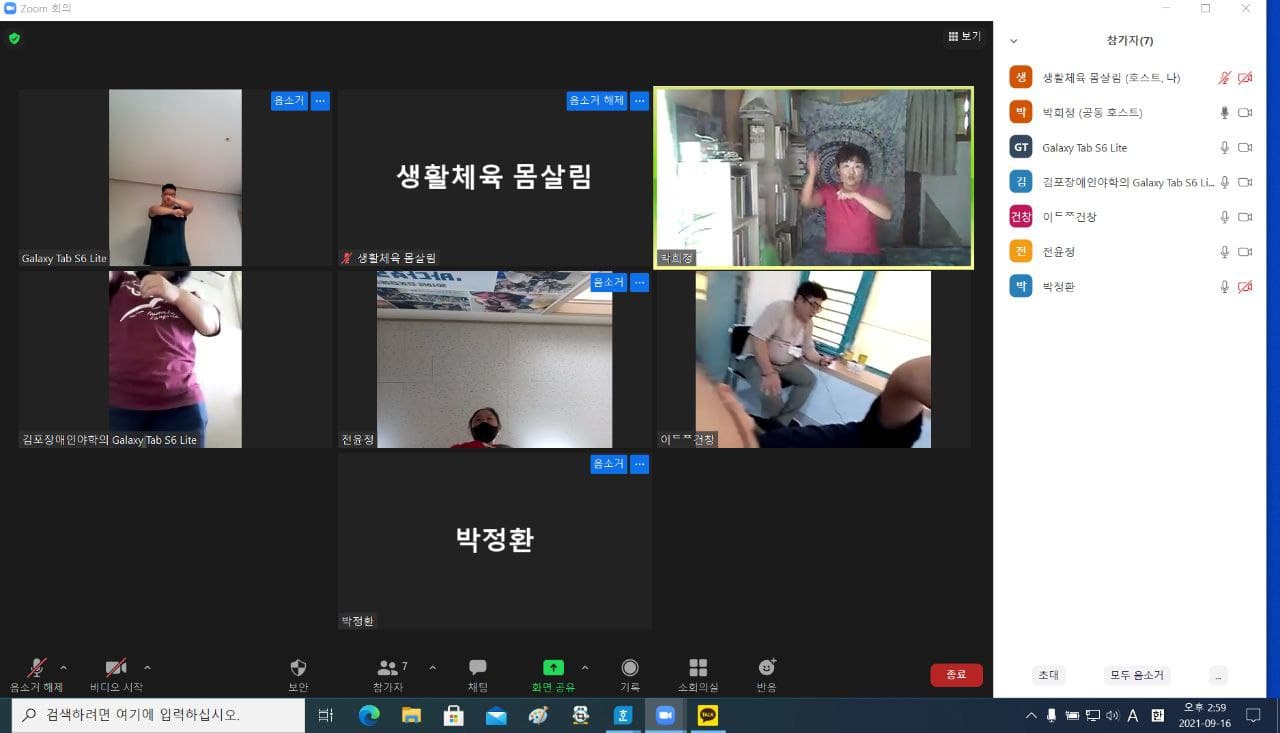Image resolution: width=1280 pixels, height=733 pixels.
Task: Click microphone icon next to 박희정 in participants
Action: 1224,112
